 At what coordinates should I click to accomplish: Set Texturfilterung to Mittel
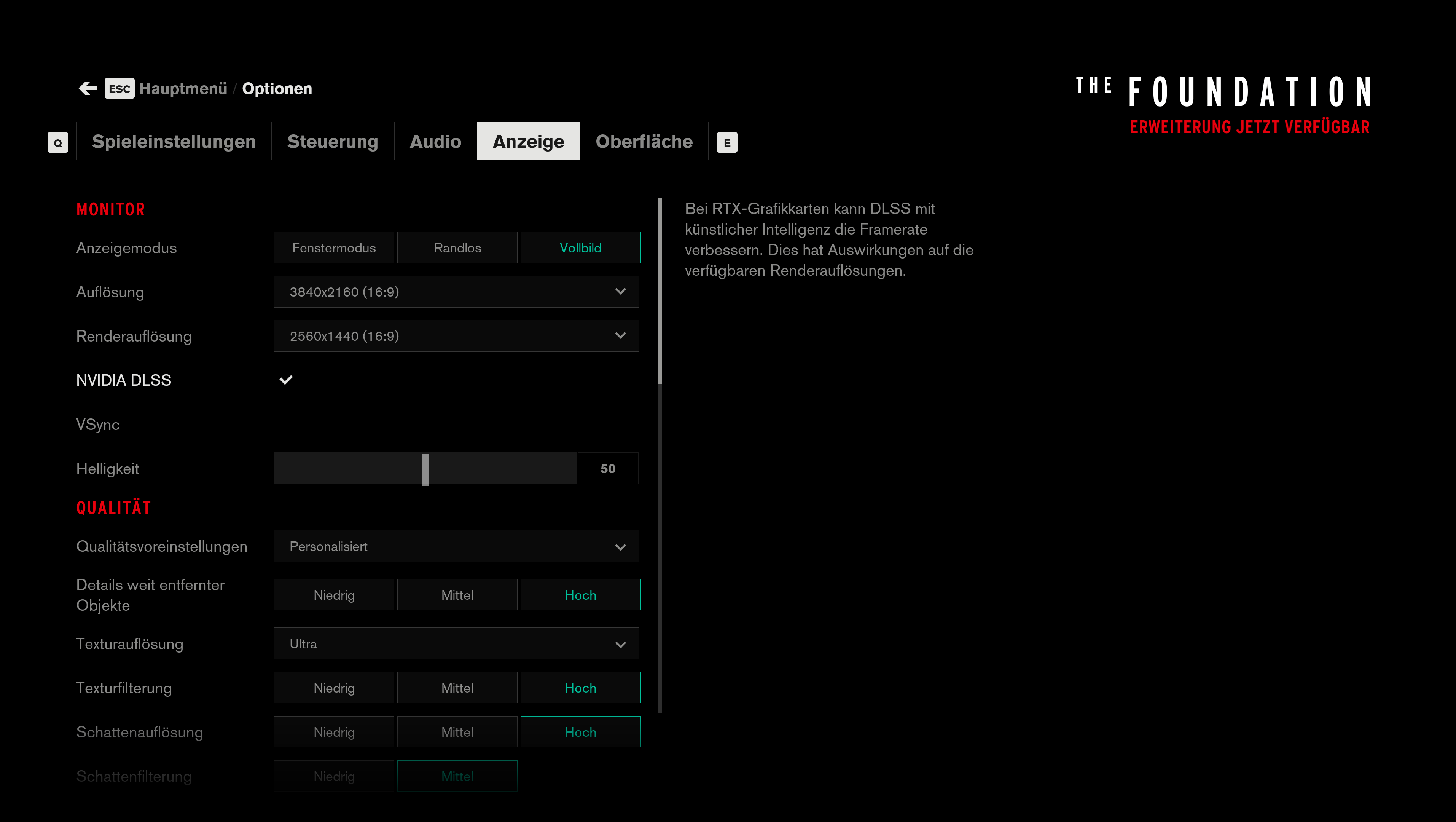[457, 688]
